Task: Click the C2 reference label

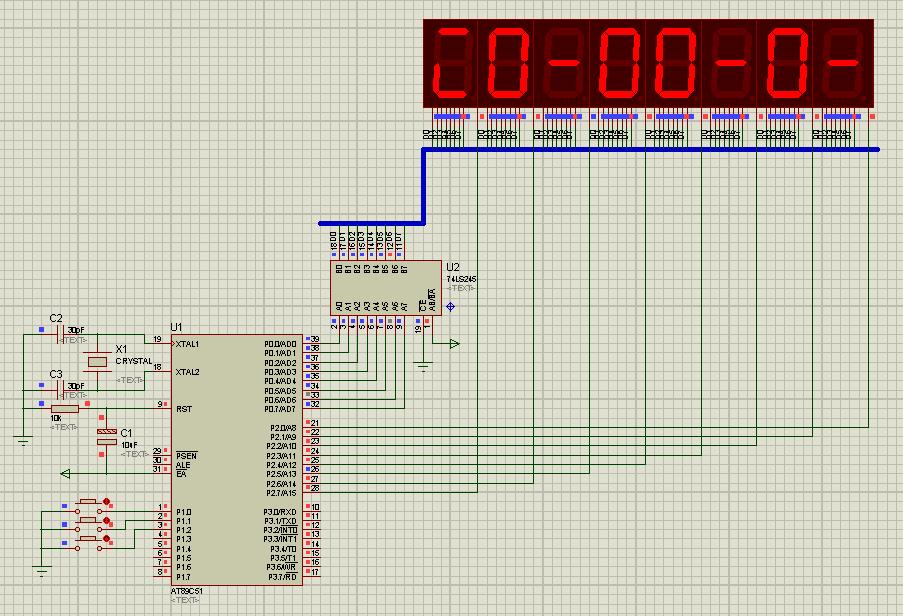Action: coord(56,318)
